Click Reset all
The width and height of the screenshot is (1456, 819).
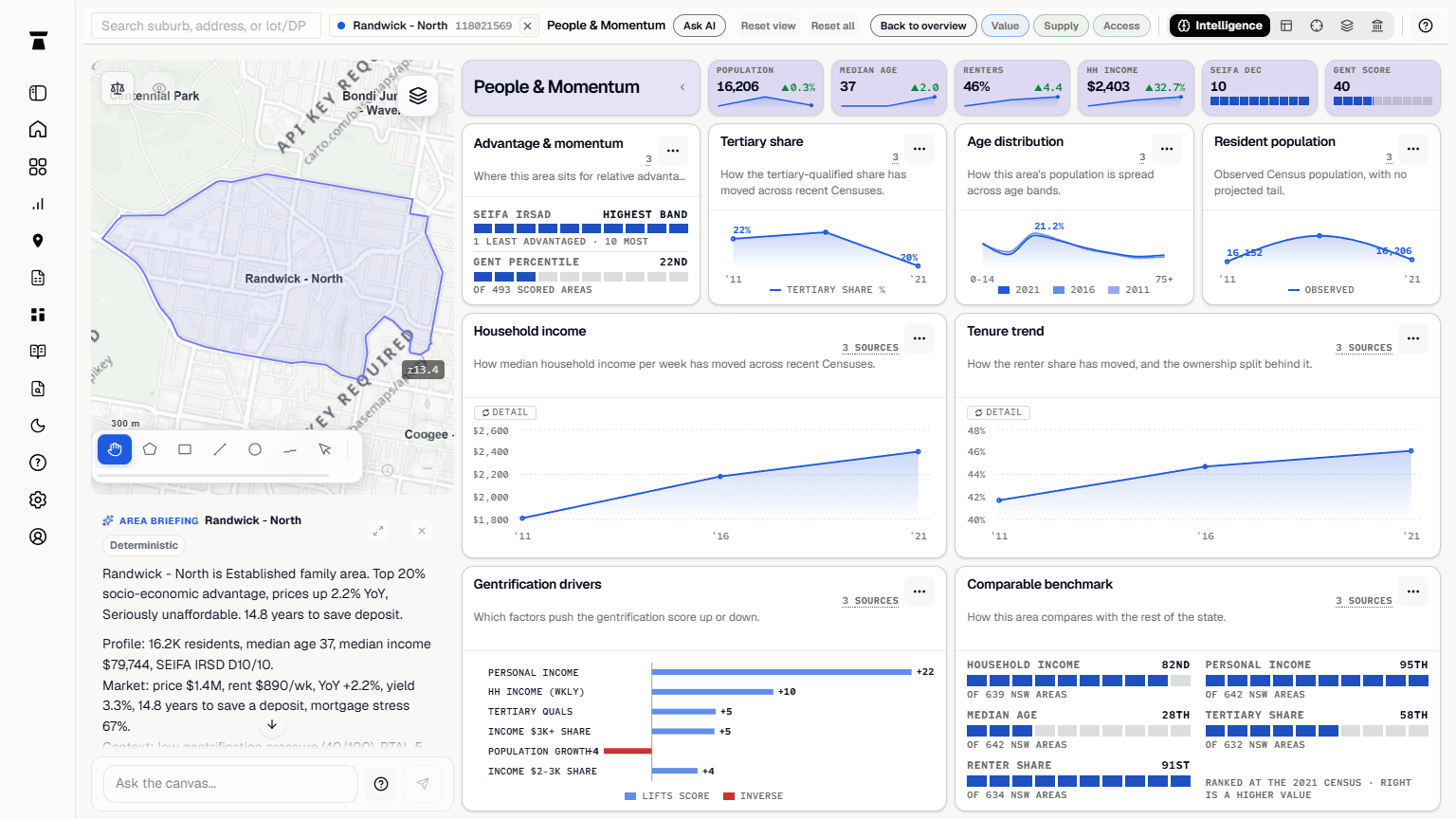coord(832,26)
